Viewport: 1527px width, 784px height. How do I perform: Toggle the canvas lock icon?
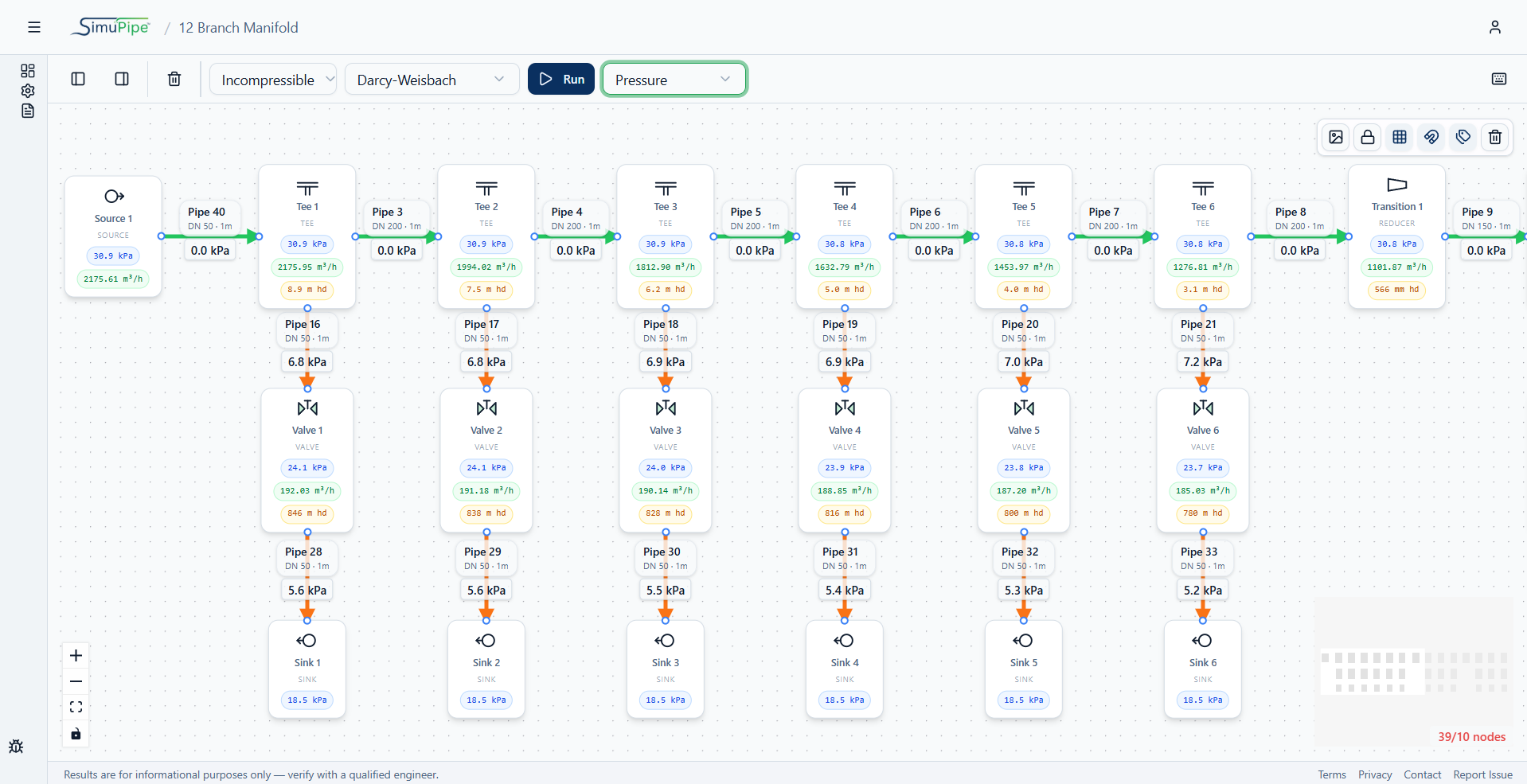1368,137
